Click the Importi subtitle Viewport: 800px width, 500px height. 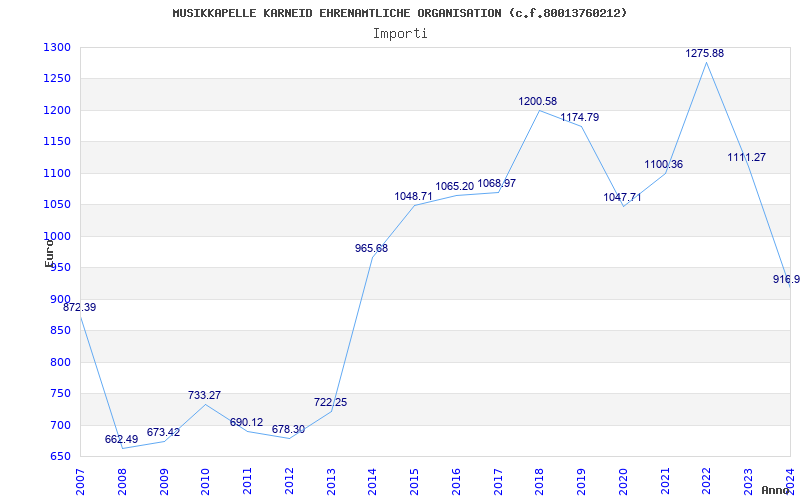[400, 34]
